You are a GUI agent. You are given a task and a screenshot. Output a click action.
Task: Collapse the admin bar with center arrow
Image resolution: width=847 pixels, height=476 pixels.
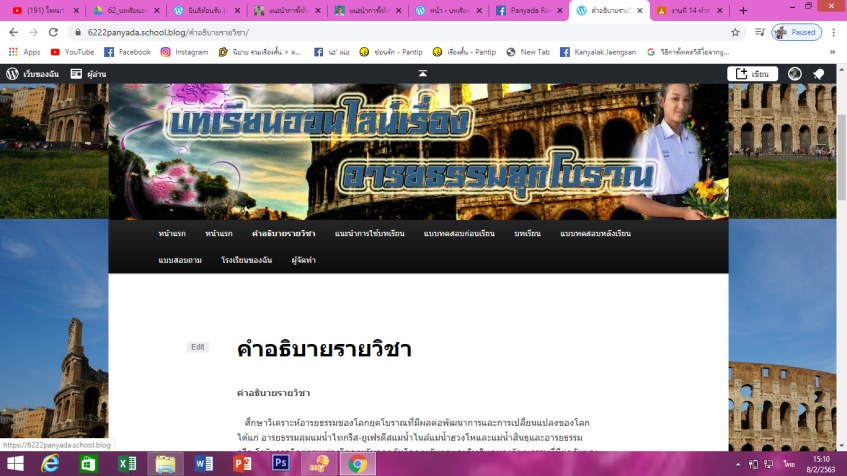pyautogui.click(x=423, y=73)
